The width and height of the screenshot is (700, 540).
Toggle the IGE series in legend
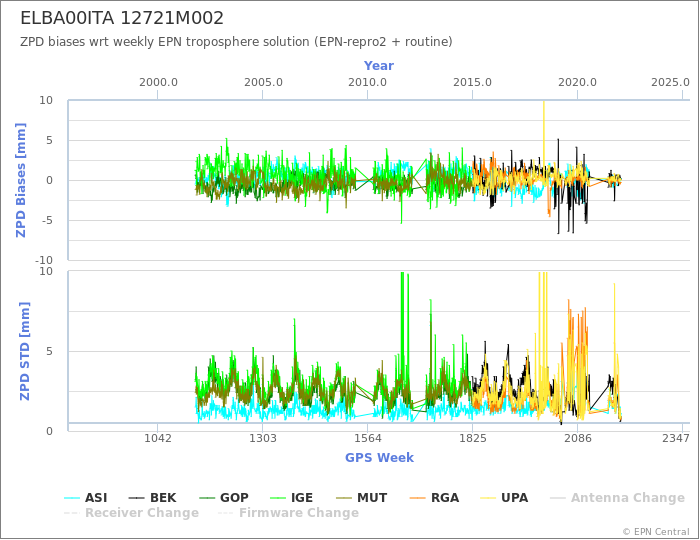pyautogui.click(x=292, y=498)
